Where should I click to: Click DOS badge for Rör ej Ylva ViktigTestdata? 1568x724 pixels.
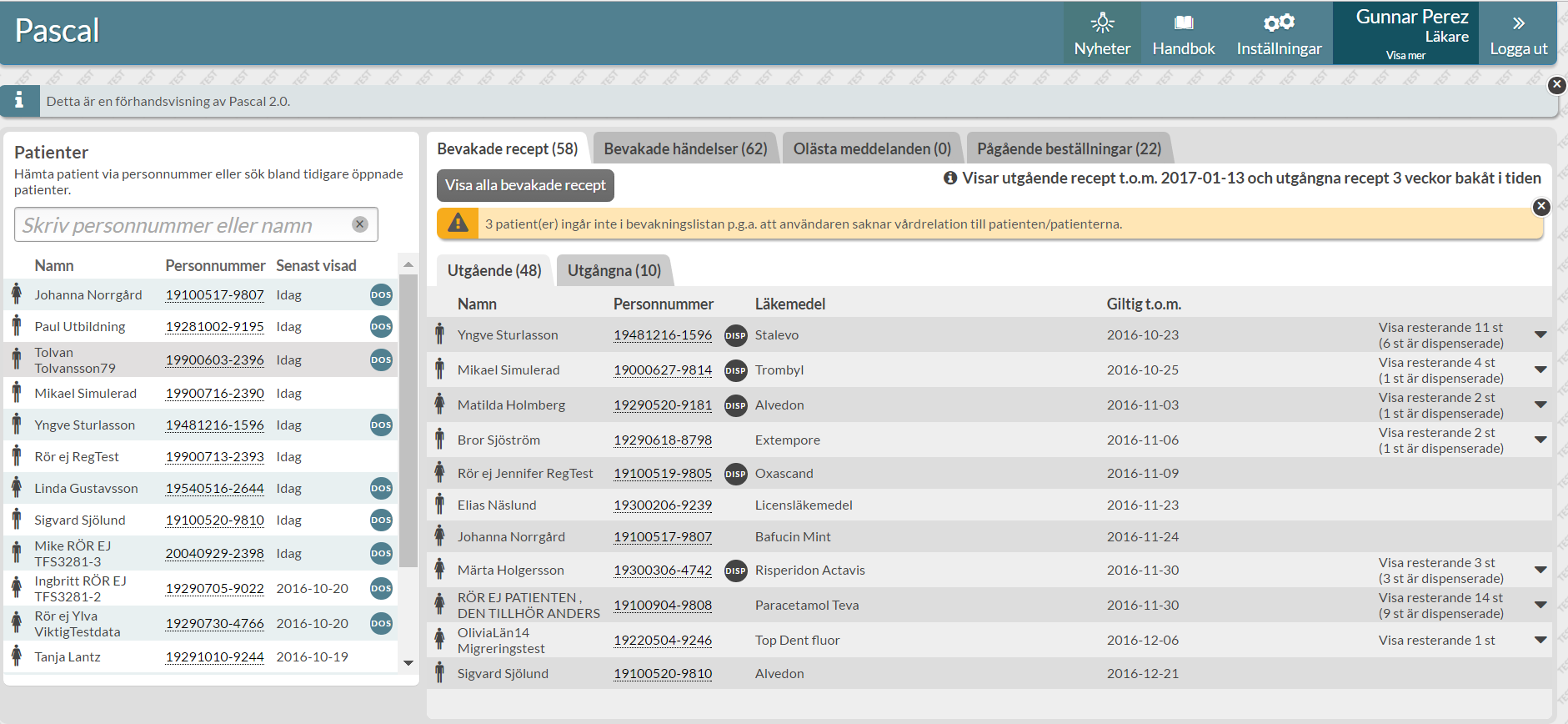[x=381, y=623]
